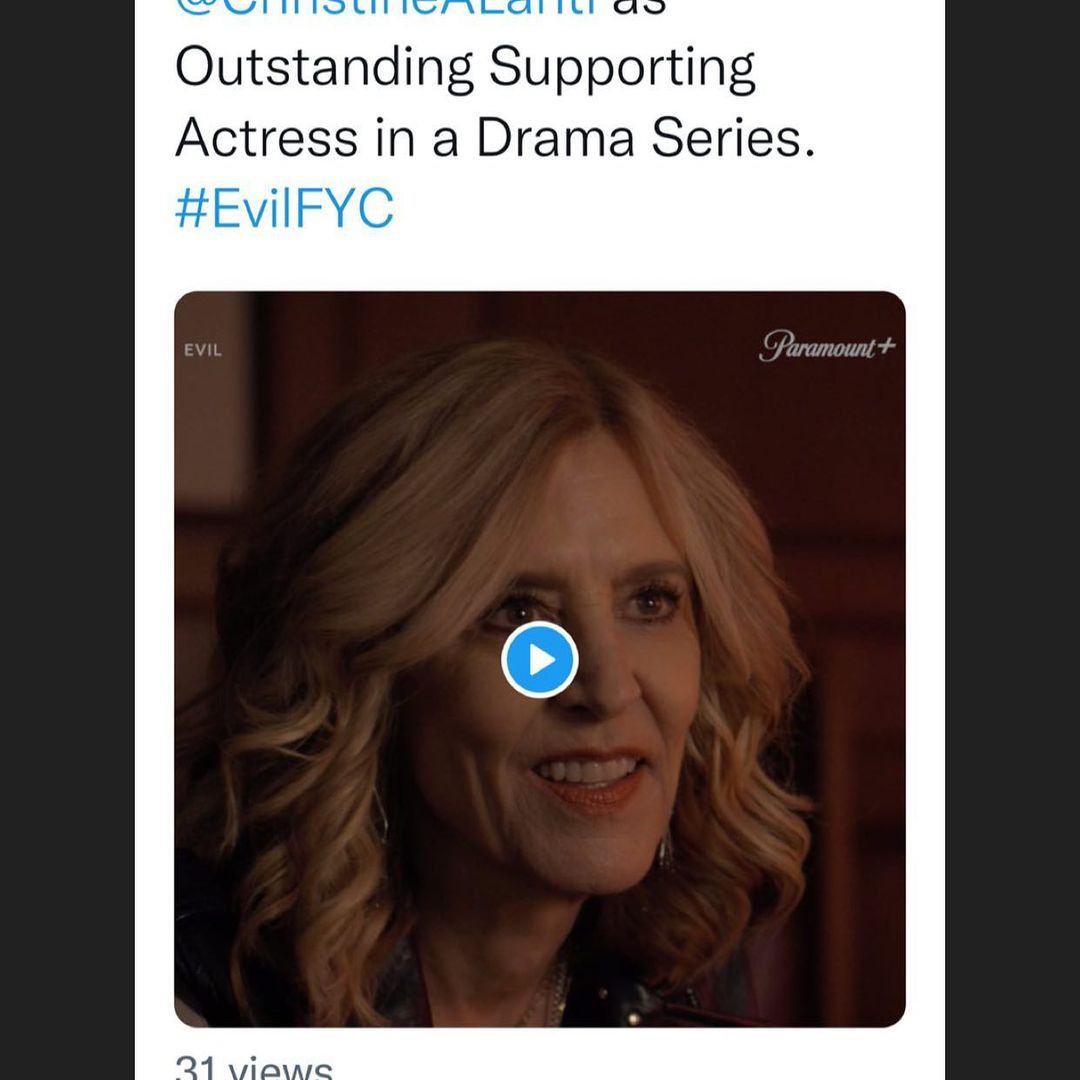
Task: Click the Paramount+ logo watermark
Action: point(826,348)
